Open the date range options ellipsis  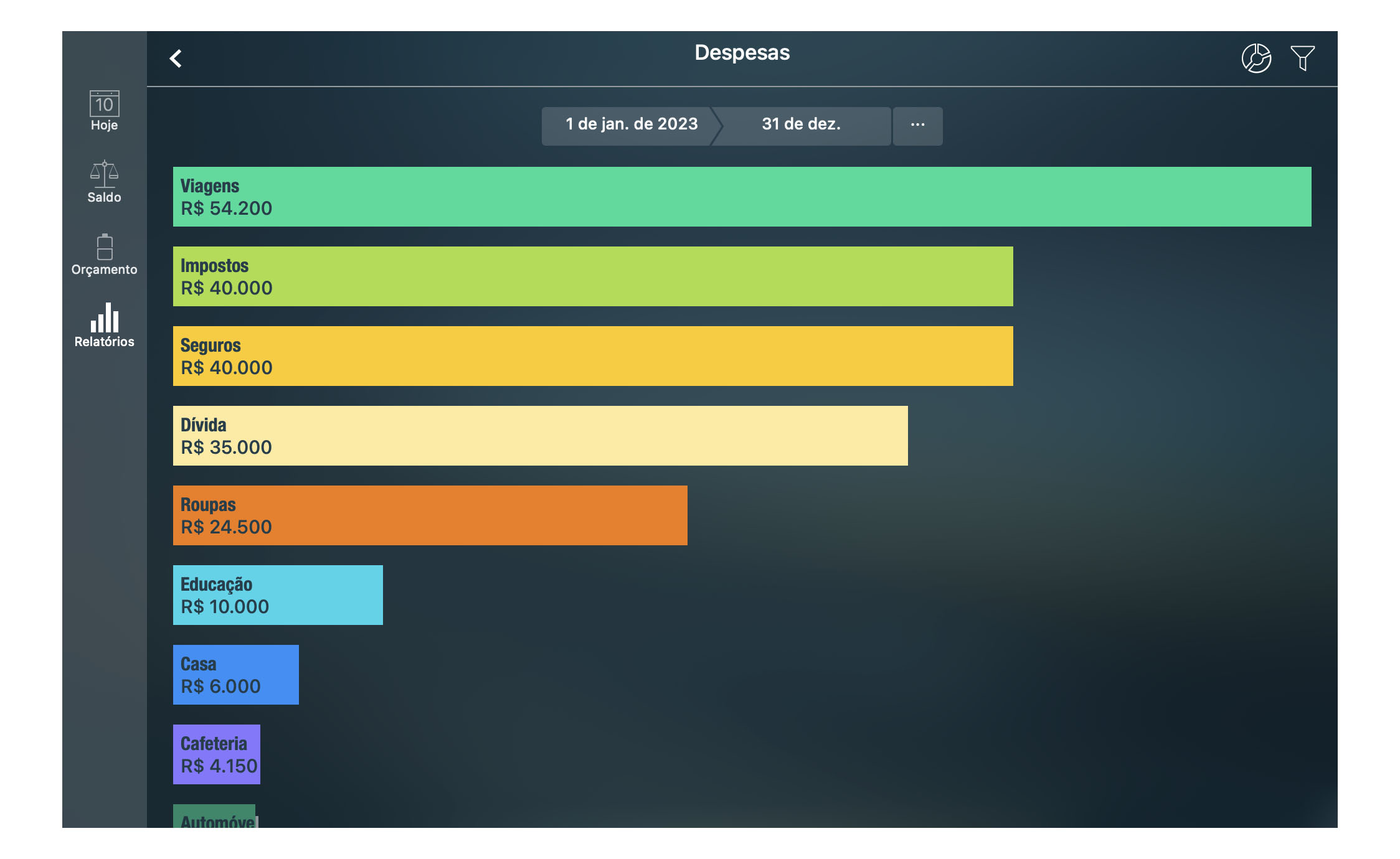coord(917,126)
